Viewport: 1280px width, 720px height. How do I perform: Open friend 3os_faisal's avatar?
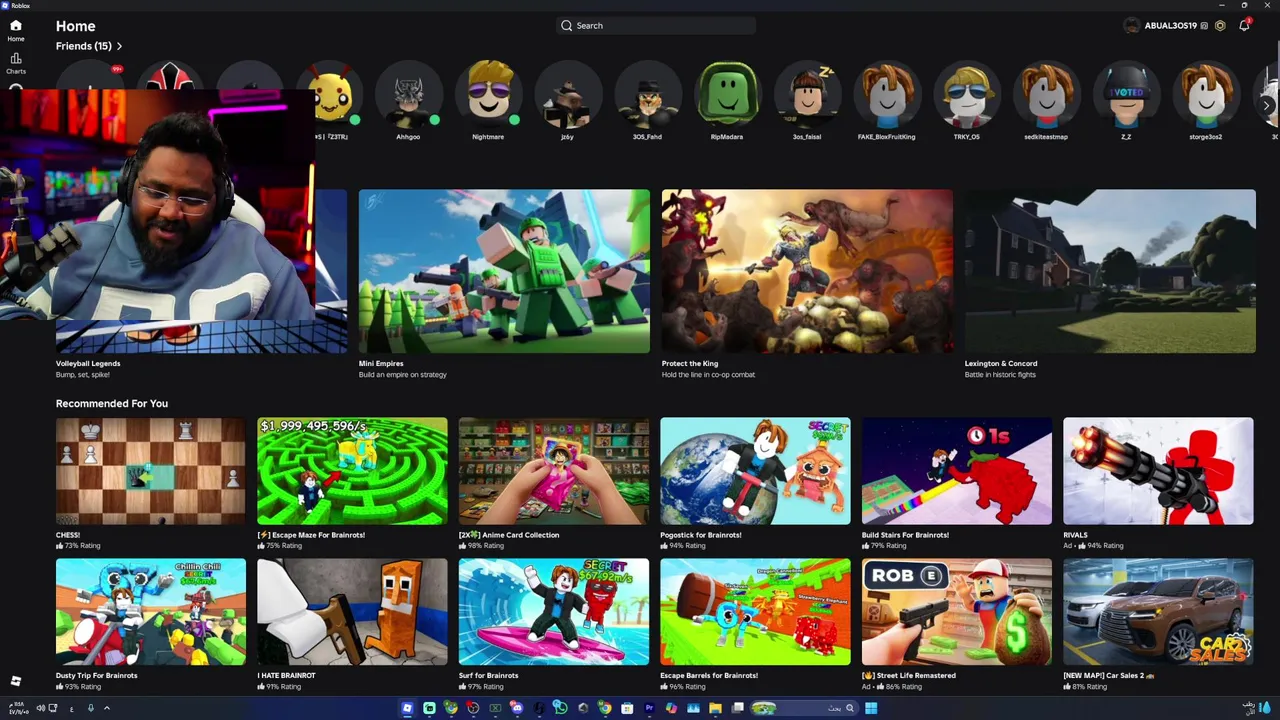pyautogui.click(x=807, y=96)
